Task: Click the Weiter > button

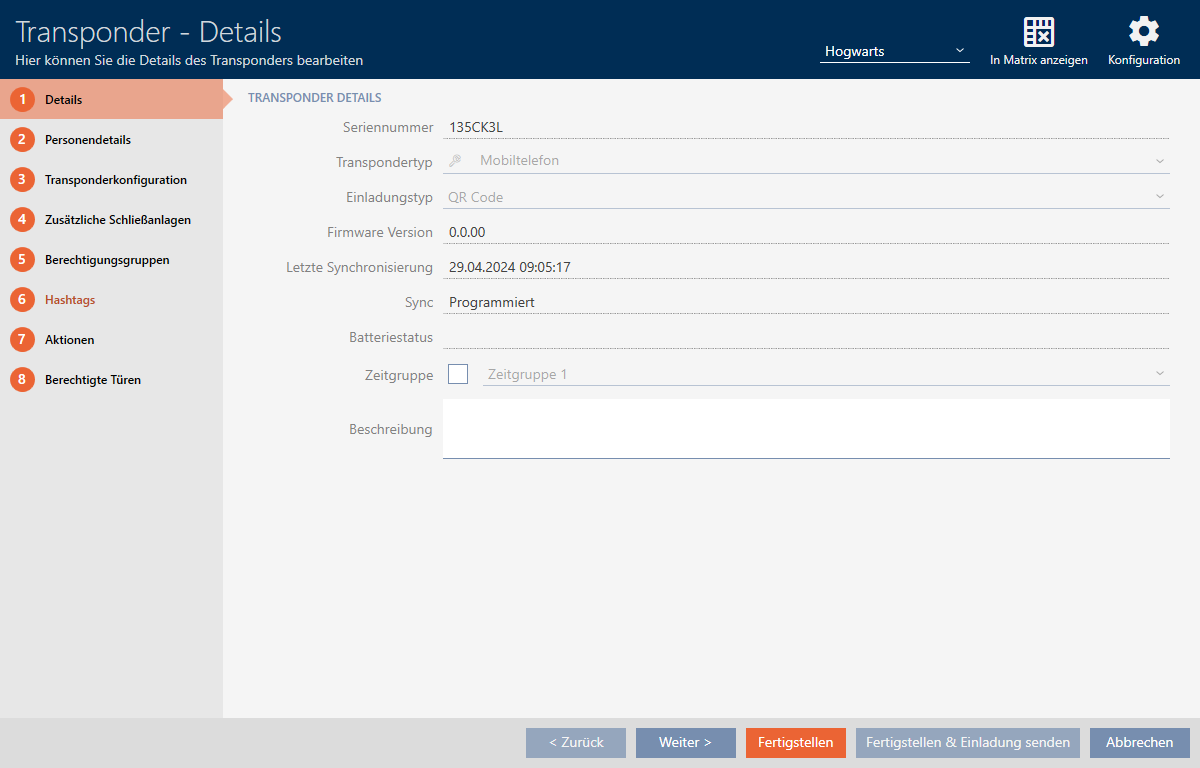Action: point(685,743)
